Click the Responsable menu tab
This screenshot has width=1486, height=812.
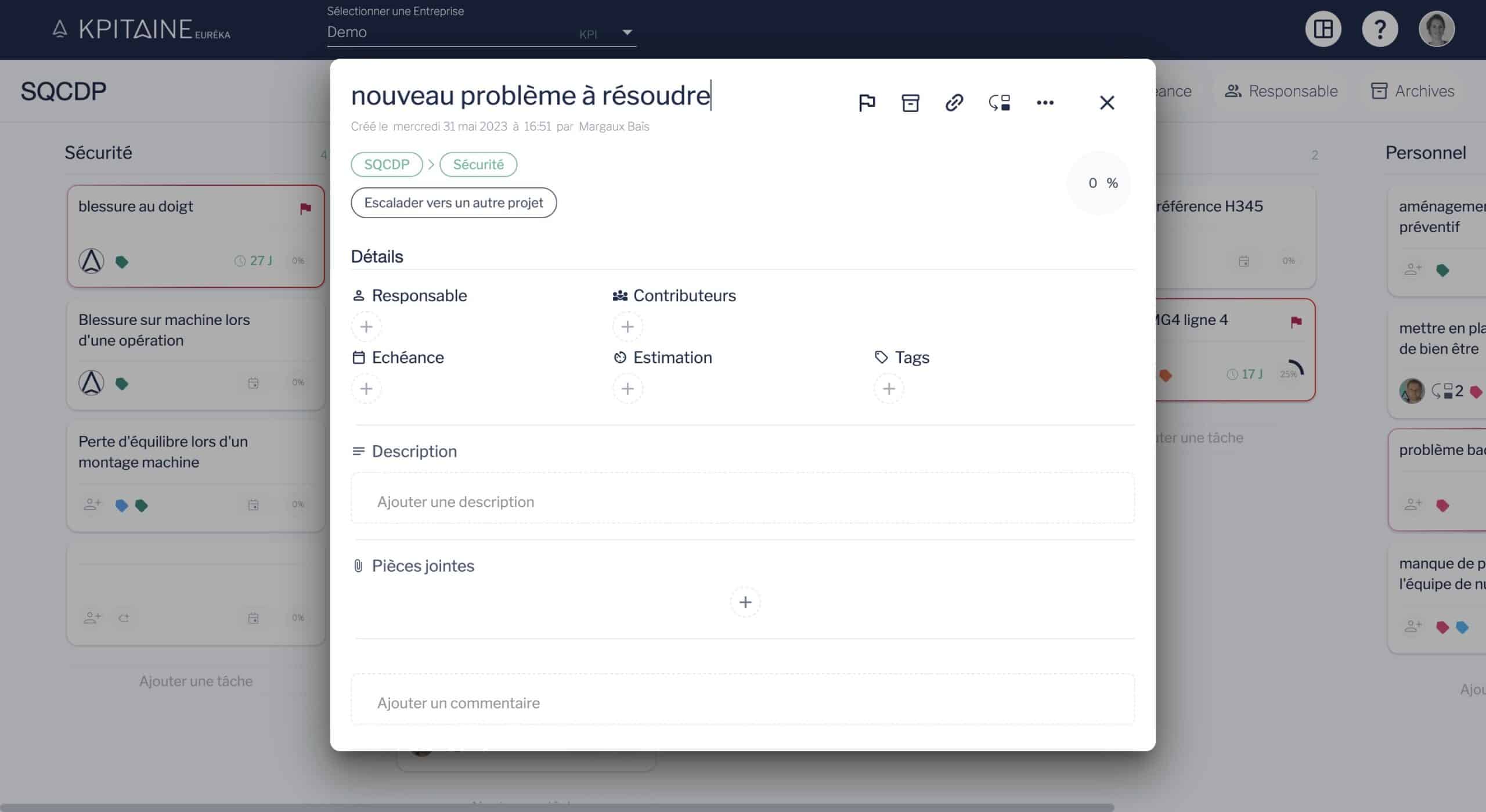(x=1281, y=91)
